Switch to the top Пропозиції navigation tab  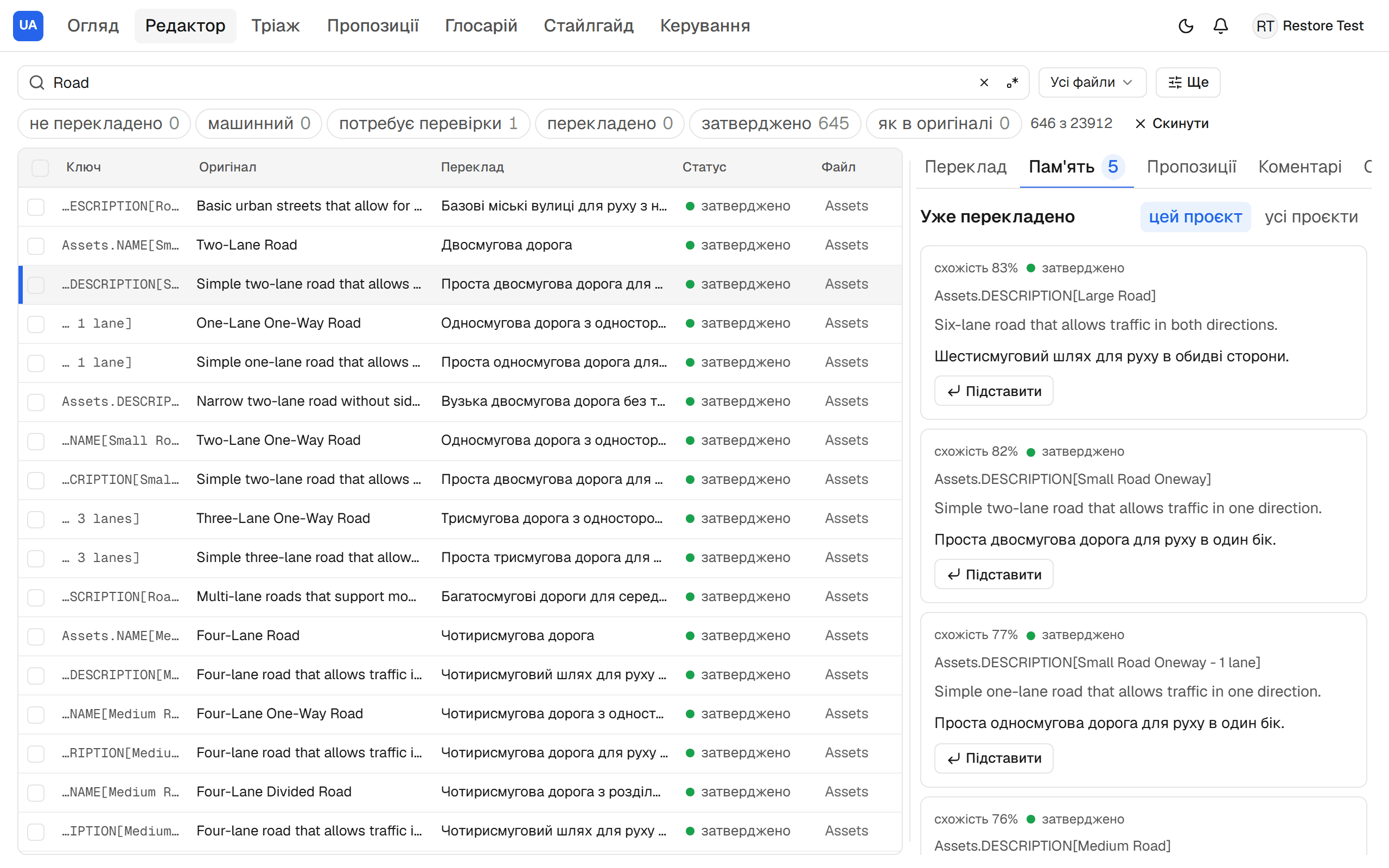pyautogui.click(x=373, y=26)
